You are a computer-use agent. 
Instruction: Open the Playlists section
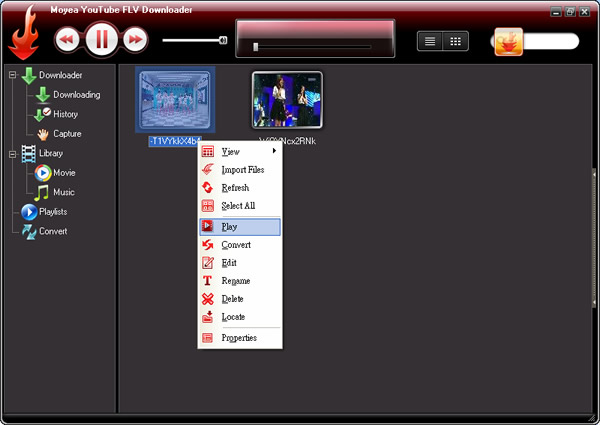pos(53,212)
